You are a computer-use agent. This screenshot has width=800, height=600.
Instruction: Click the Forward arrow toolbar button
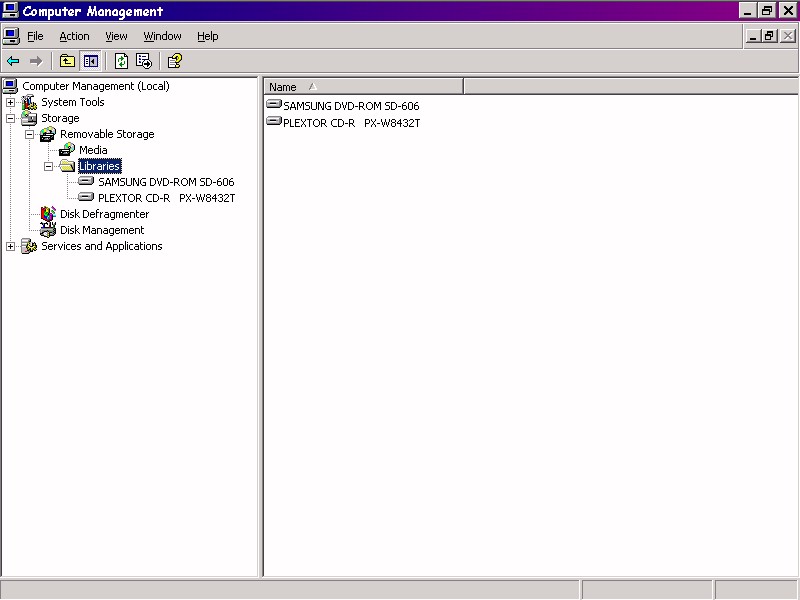(36, 61)
